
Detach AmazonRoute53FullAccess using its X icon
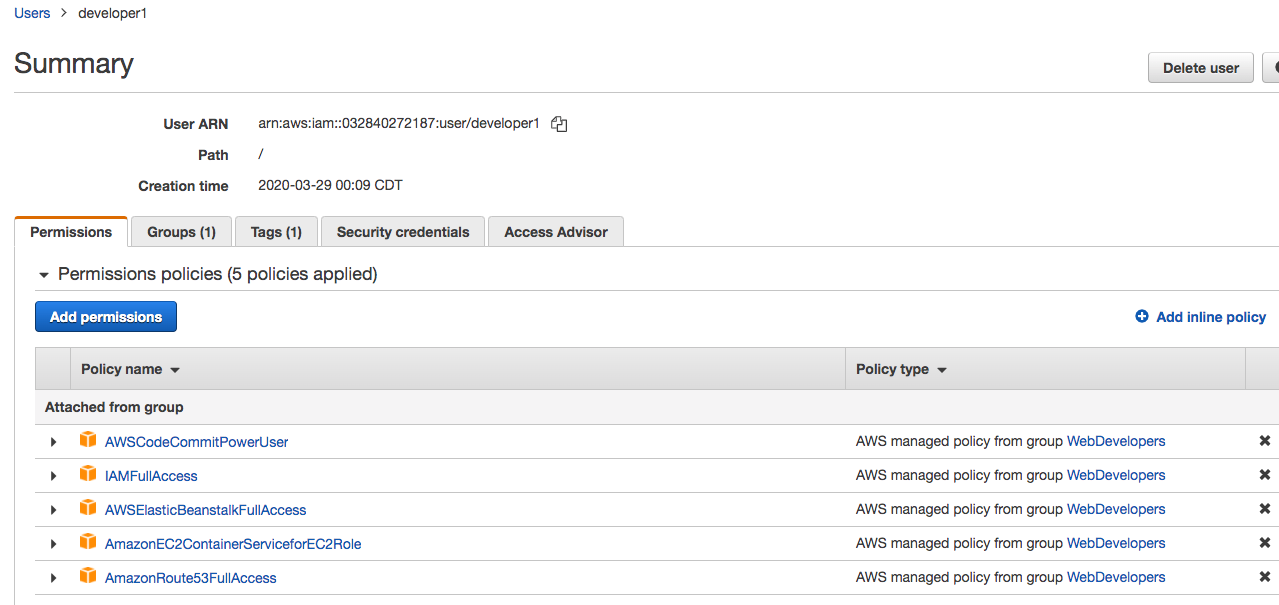pyautogui.click(x=1263, y=577)
